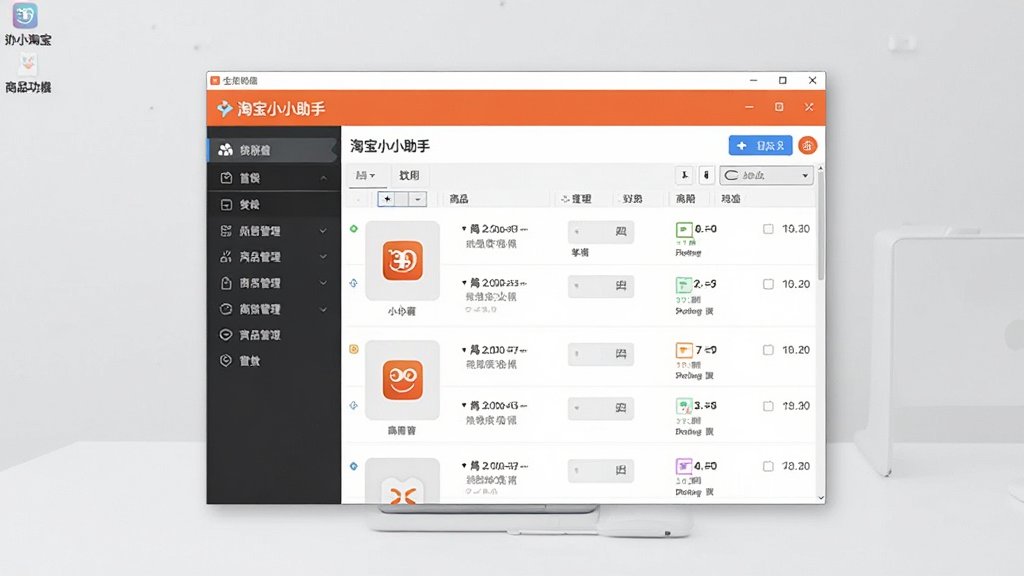Screen dimensions: 1024x576
Task: Tick the checkbox beside price 10.30
Action: (768, 229)
